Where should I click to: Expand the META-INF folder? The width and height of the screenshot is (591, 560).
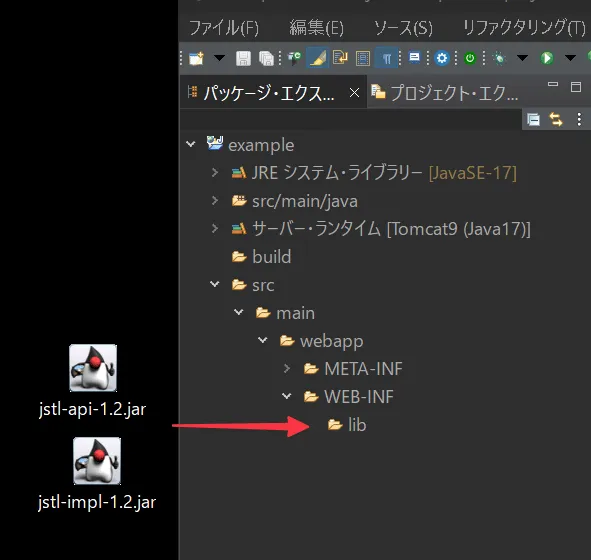click(286, 368)
